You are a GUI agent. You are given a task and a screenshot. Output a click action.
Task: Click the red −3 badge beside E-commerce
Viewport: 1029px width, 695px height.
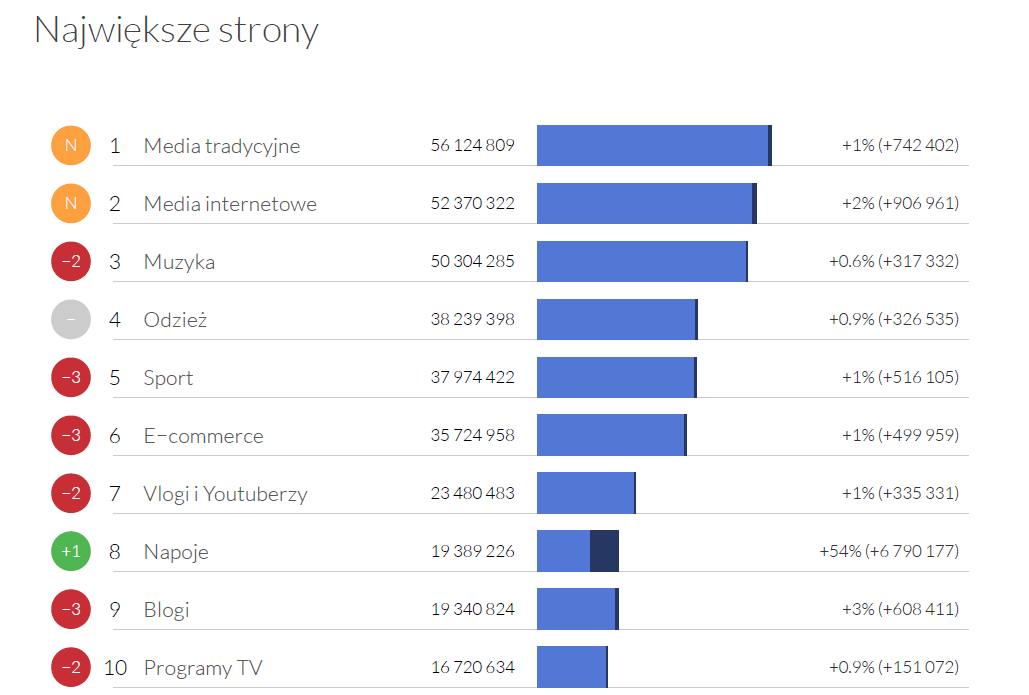(71, 436)
